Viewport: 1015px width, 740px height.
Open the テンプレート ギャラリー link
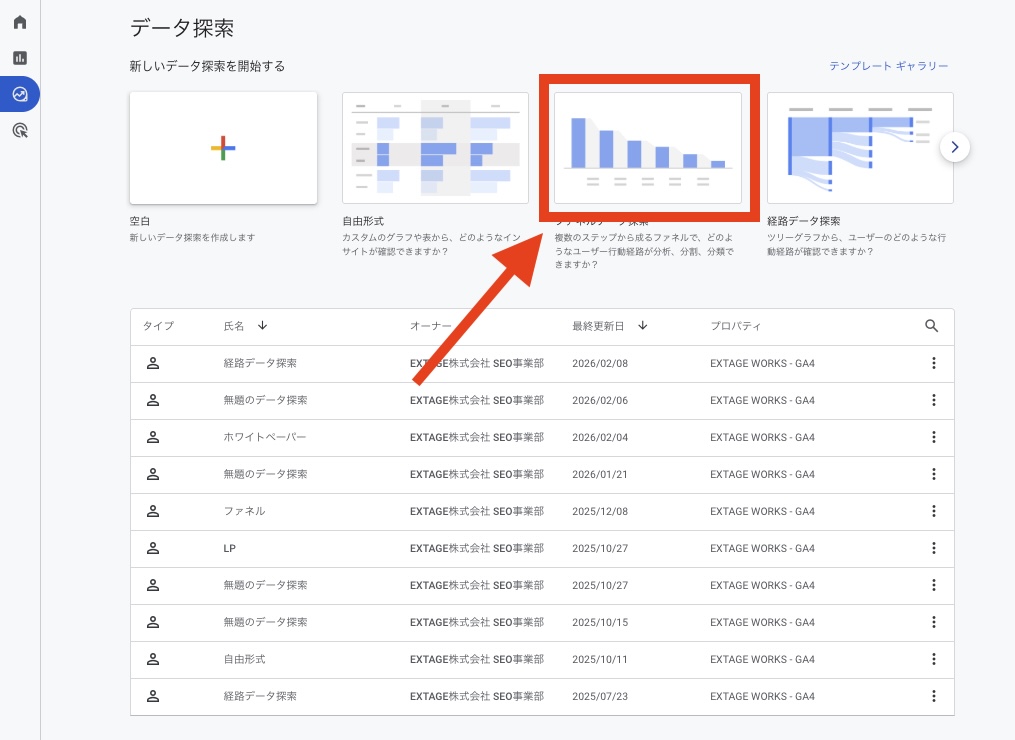click(x=888, y=65)
